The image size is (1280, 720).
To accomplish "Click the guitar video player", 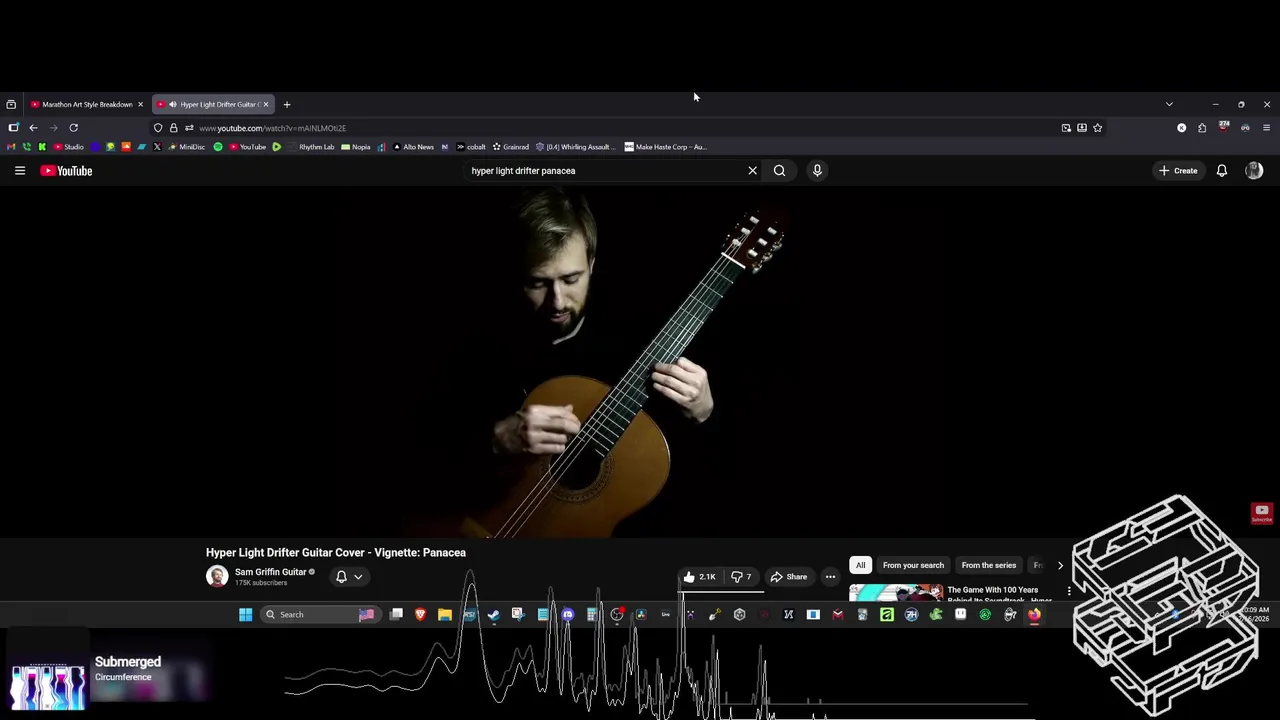I will tap(640, 362).
